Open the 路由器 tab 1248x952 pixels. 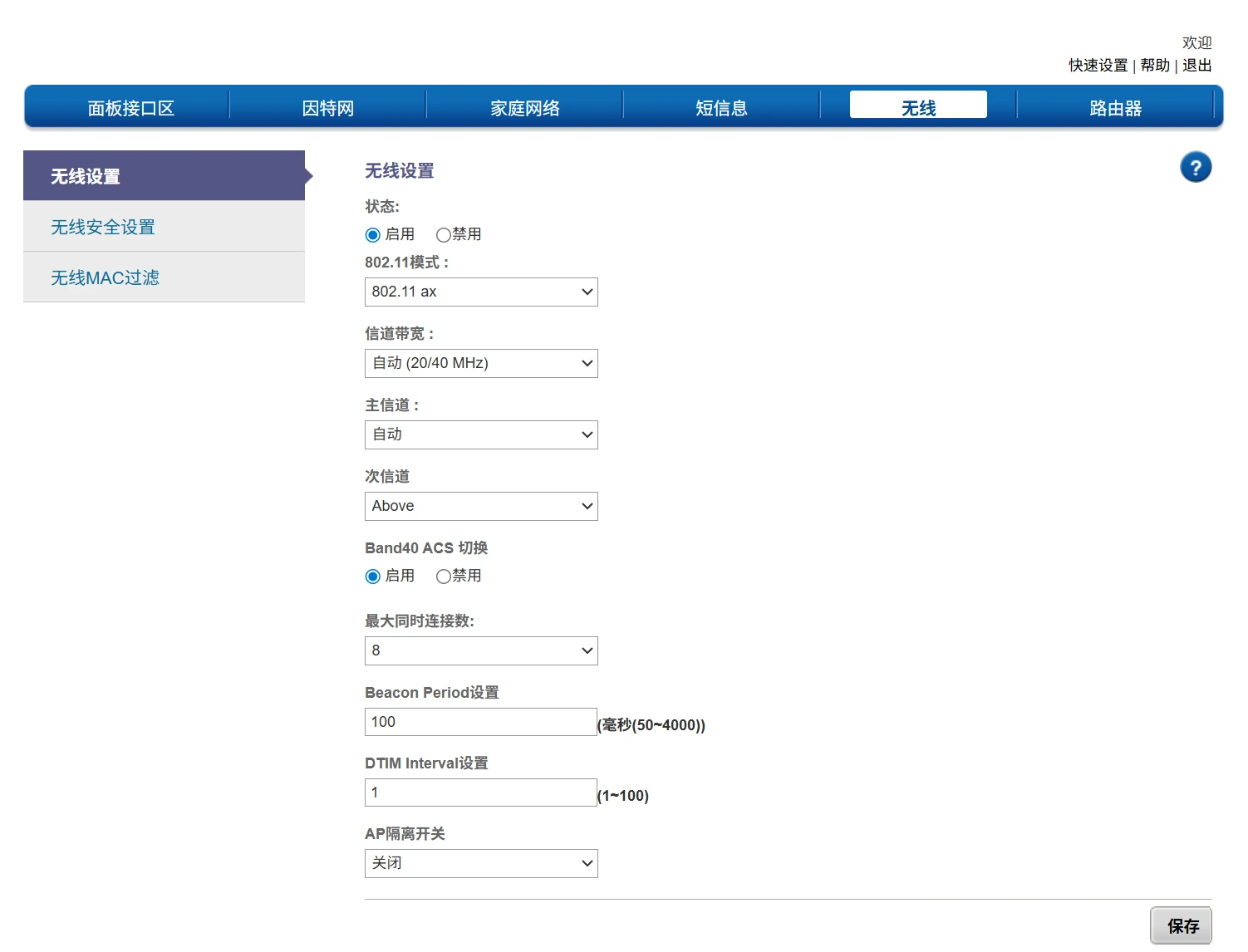point(1115,108)
